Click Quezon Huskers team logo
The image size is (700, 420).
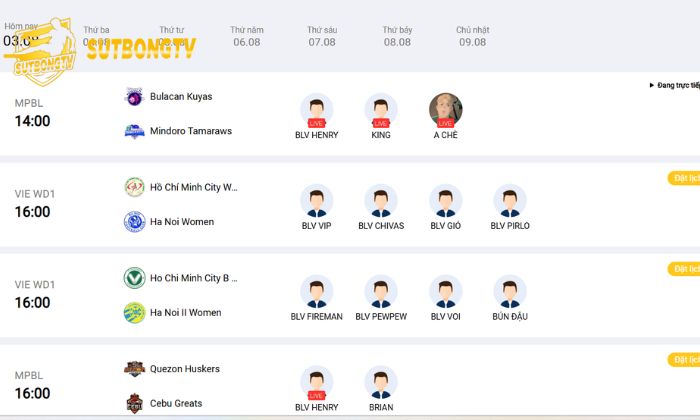(x=134, y=369)
